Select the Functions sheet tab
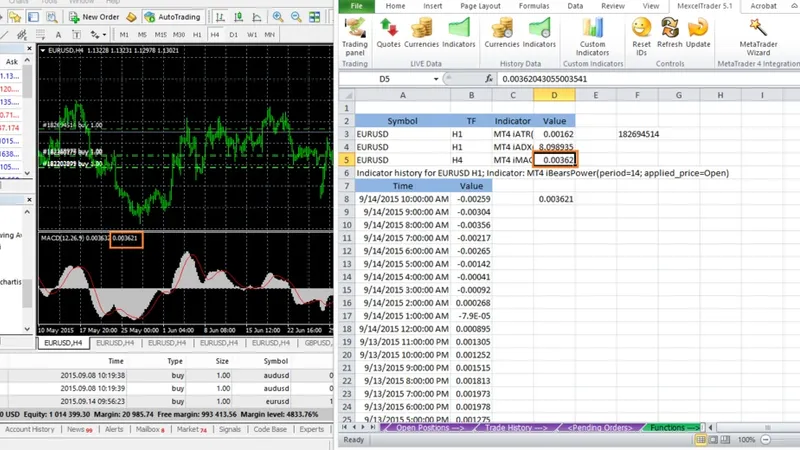The image size is (800, 450). coord(673,428)
